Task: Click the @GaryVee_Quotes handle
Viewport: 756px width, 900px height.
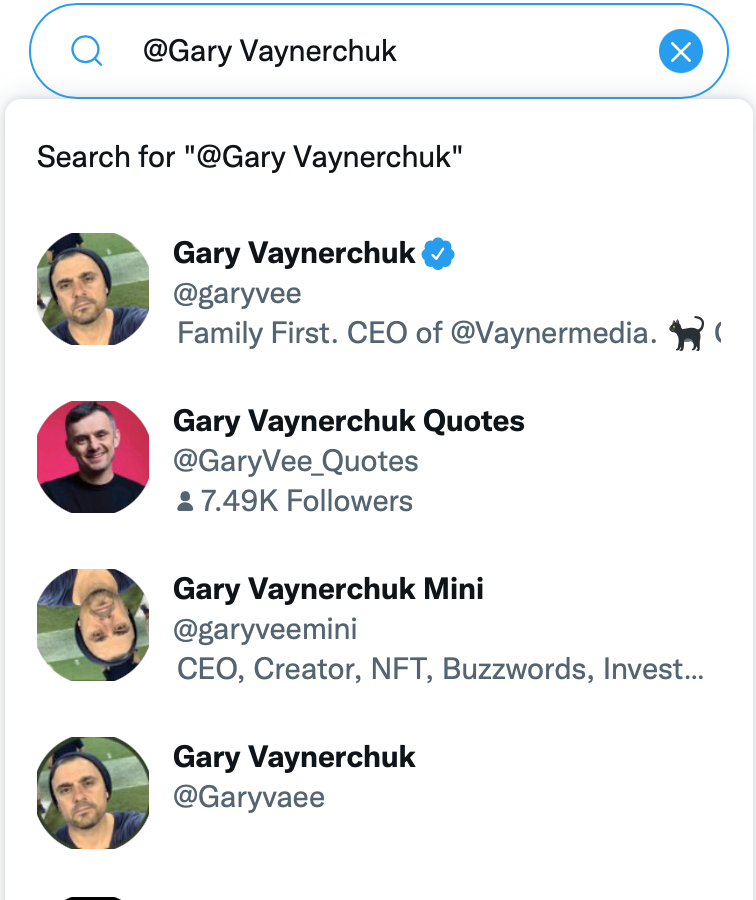Action: click(296, 461)
